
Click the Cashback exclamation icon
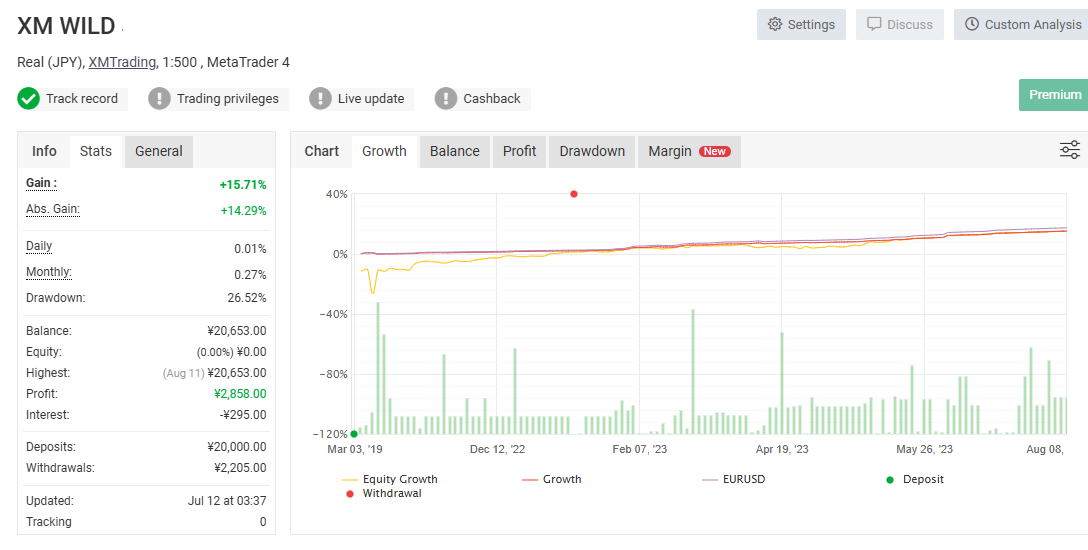coord(445,98)
